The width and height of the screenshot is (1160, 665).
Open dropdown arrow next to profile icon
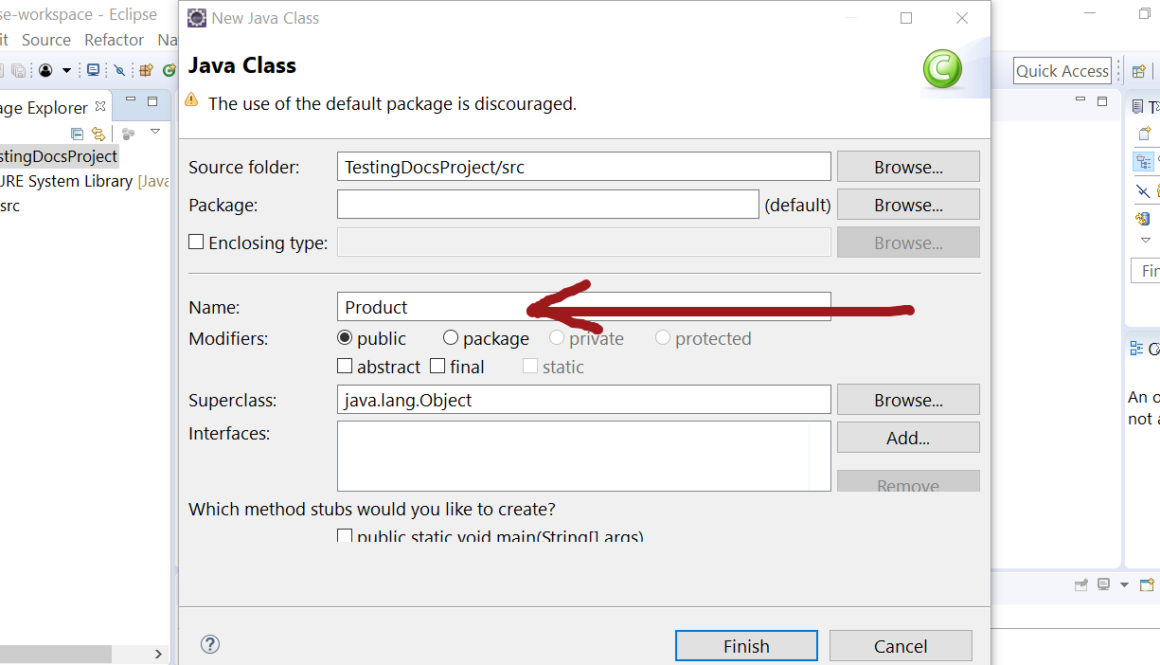pos(67,70)
